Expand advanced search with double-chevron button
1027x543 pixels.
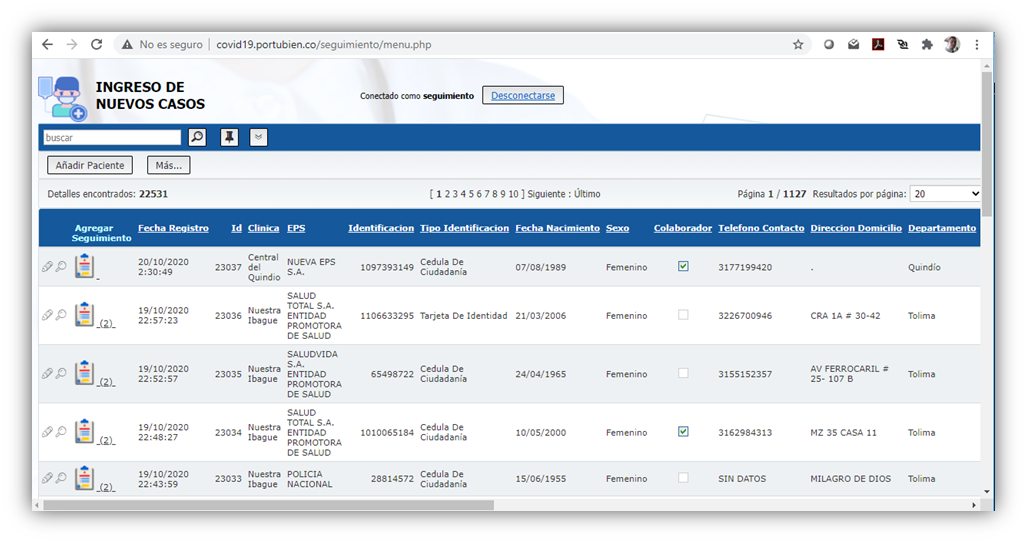click(x=258, y=138)
